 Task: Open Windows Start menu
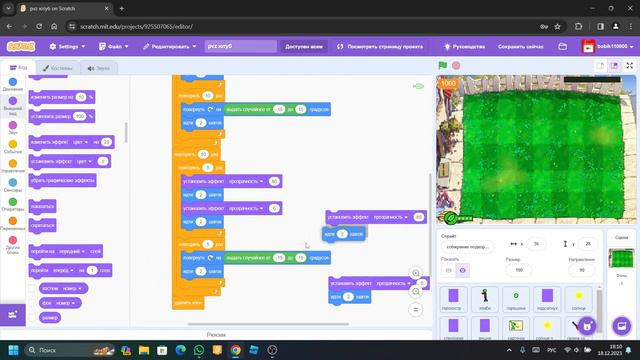tap(13, 350)
